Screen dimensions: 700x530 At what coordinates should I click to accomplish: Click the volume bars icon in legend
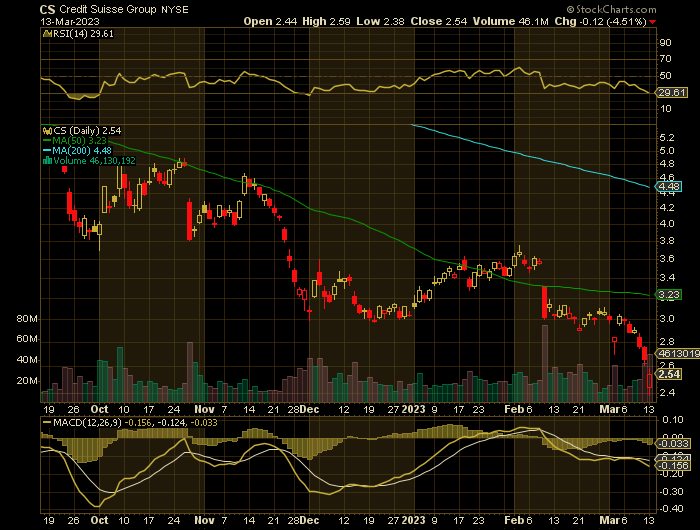point(47,161)
